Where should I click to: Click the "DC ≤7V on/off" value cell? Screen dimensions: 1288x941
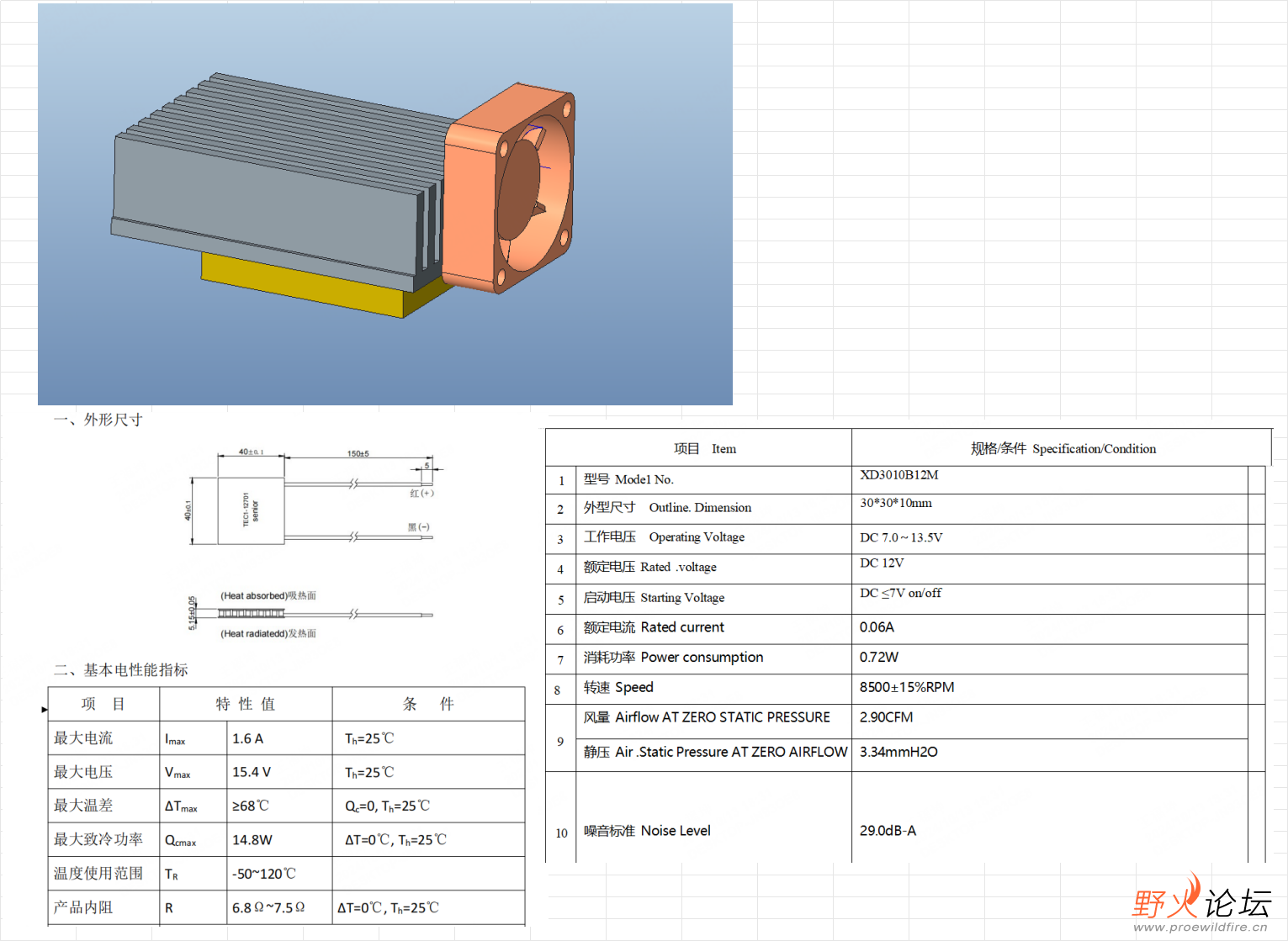[x=1050, y=599]
